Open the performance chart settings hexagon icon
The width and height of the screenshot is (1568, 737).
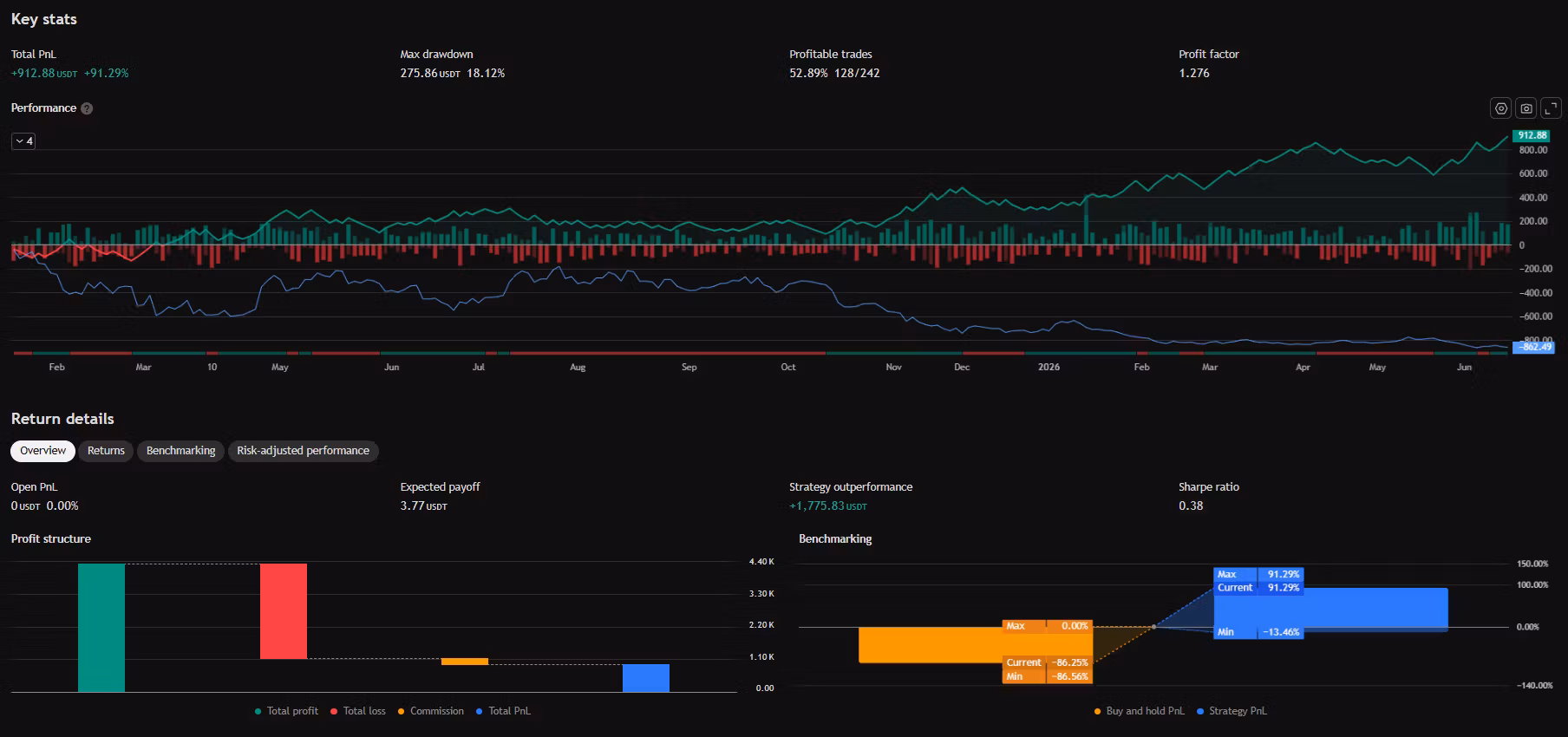pyautogui.click(x=1501, y=108)
